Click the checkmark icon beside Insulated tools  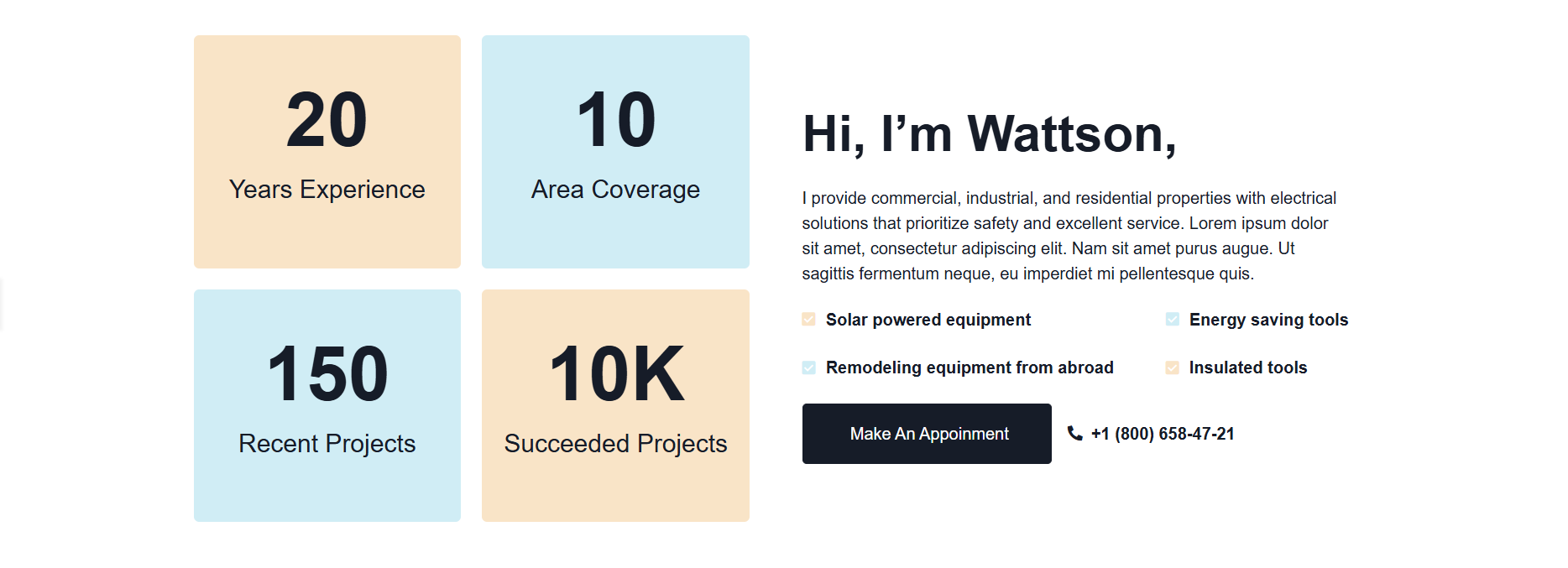(x=1172, y=367)
